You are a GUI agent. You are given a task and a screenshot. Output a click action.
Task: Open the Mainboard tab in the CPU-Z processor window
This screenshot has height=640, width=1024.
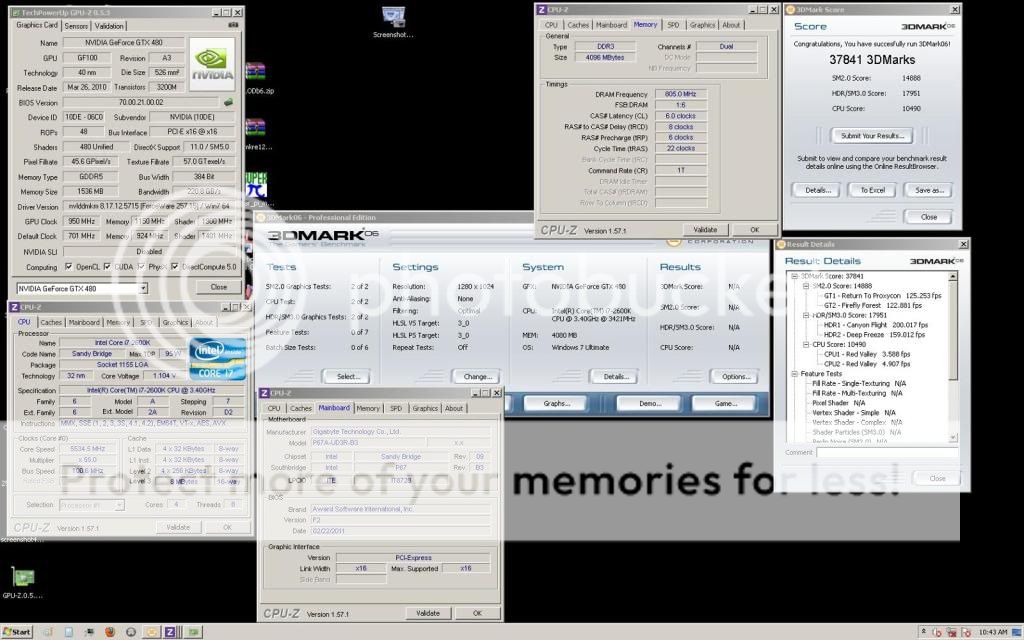tap(84, 323)
